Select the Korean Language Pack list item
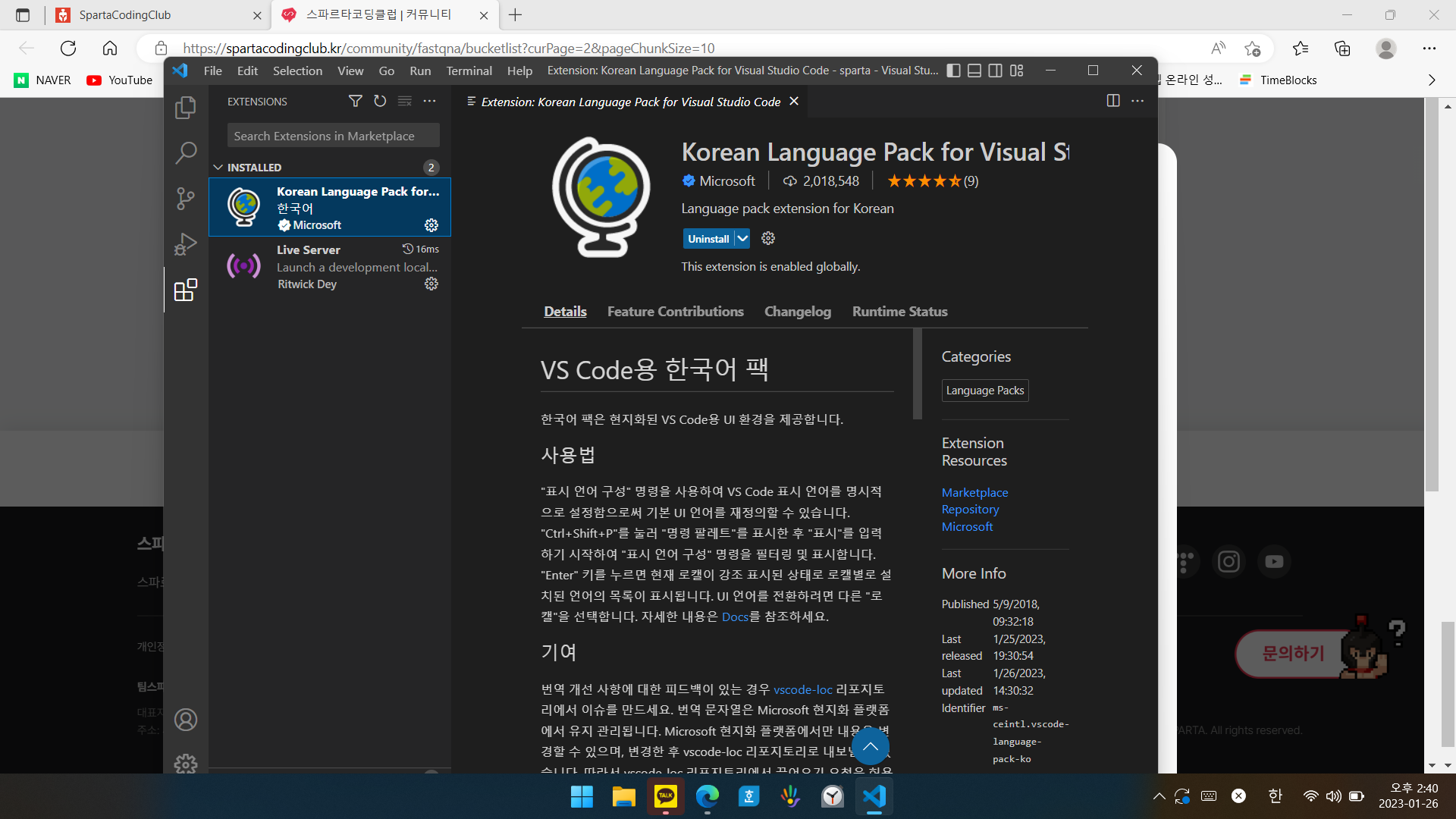The image size is (1456, 819). click(x=330, y=208)
